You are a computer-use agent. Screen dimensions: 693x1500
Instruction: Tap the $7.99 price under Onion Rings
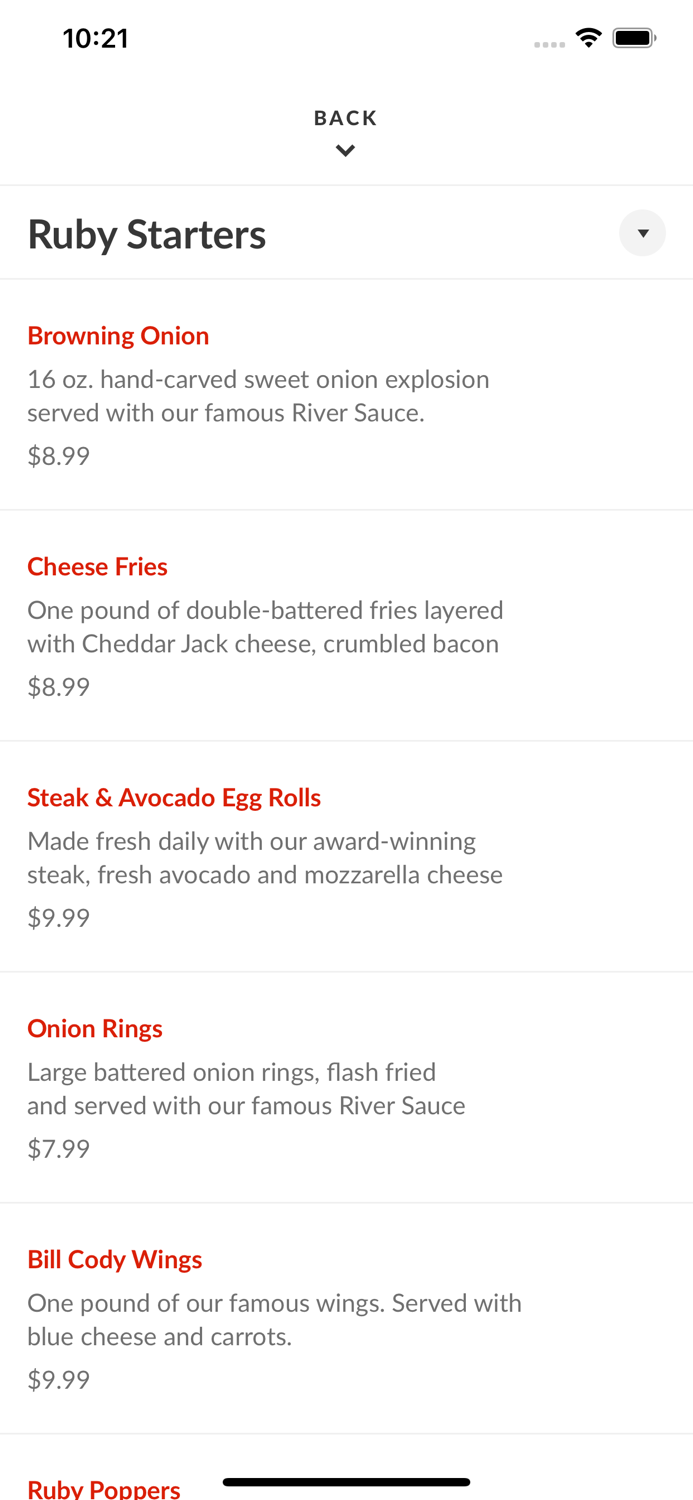coord(58,1148)
